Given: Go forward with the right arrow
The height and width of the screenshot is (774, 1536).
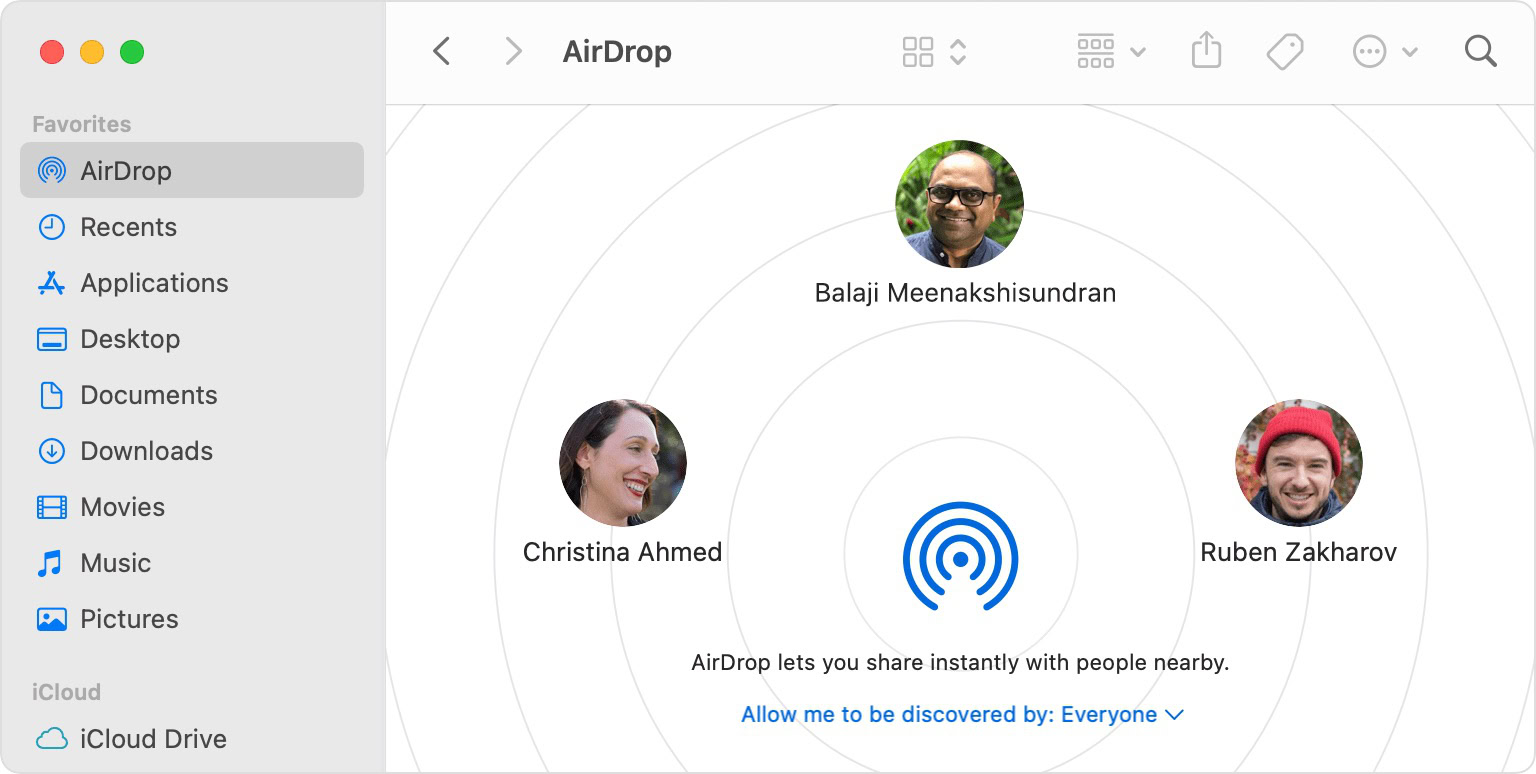Looking at the screenshot, I should tap(513, 51).
